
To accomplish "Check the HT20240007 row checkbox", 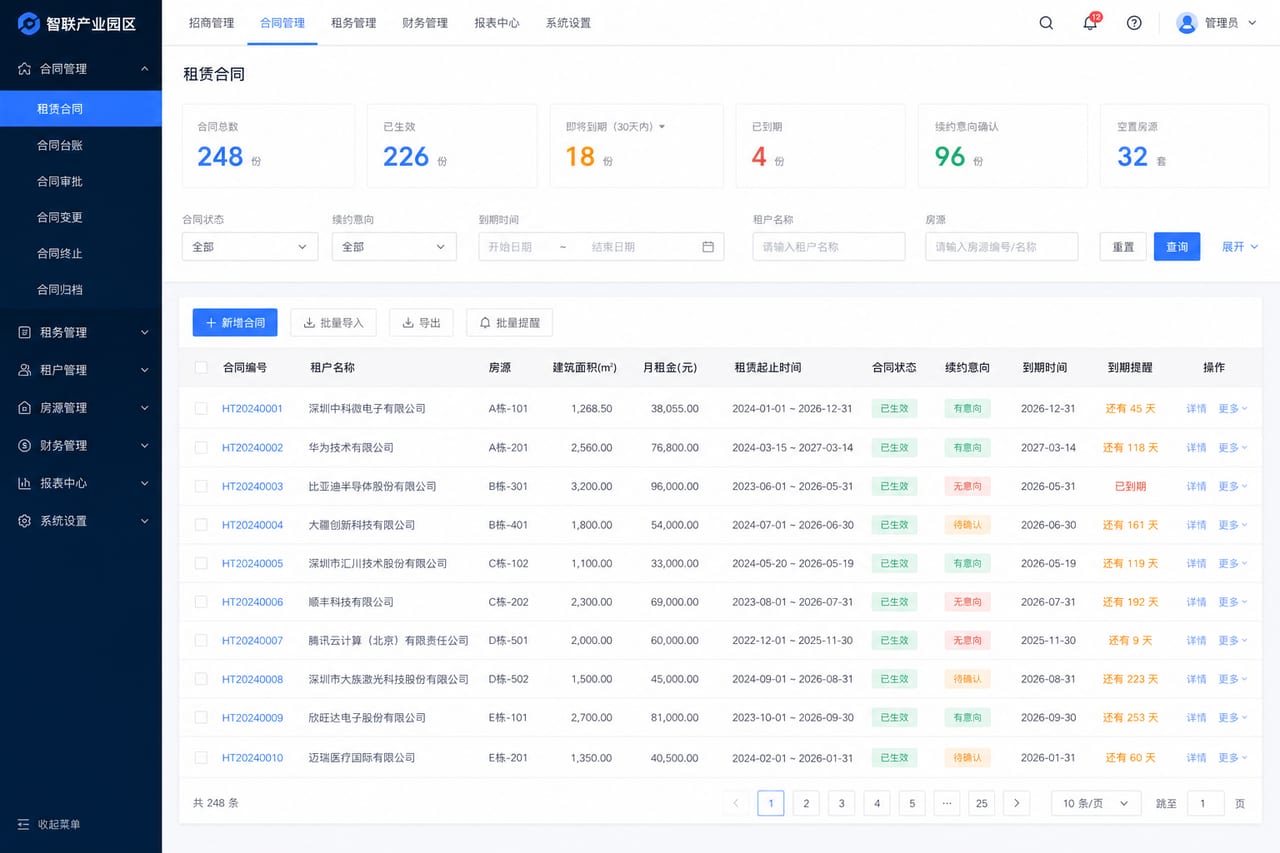I will [x=201, y=641].
